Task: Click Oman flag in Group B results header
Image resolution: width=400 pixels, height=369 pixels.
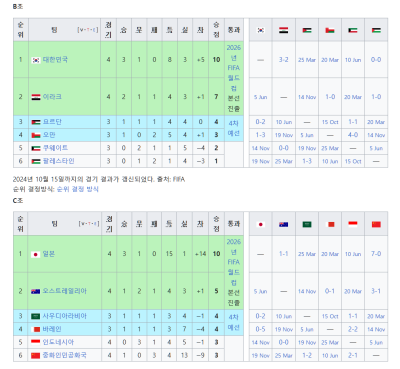Action: (x=330, y=30)
